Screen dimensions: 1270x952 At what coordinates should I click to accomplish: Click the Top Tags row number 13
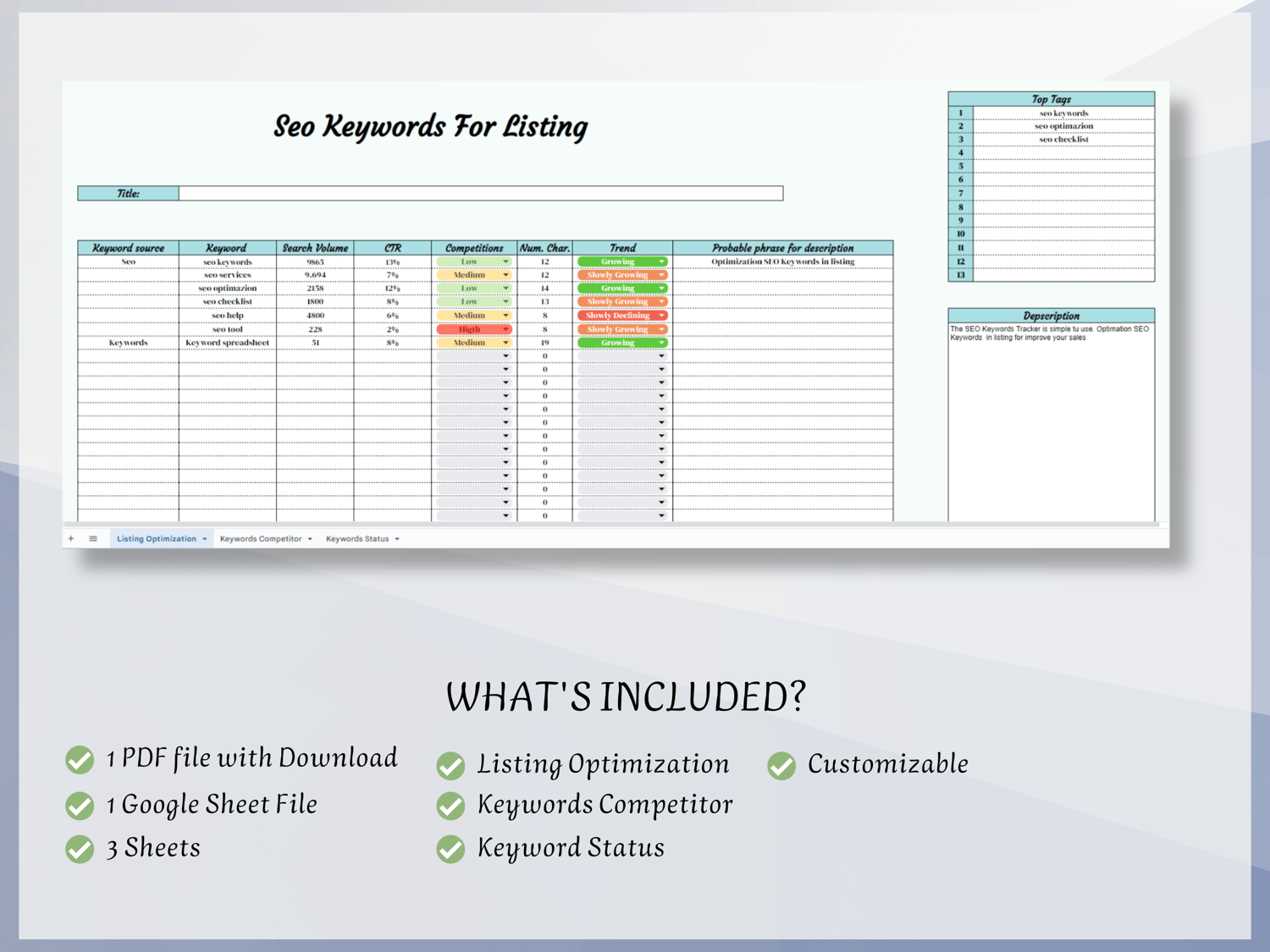pyautogui.click(x=961, y=275)
